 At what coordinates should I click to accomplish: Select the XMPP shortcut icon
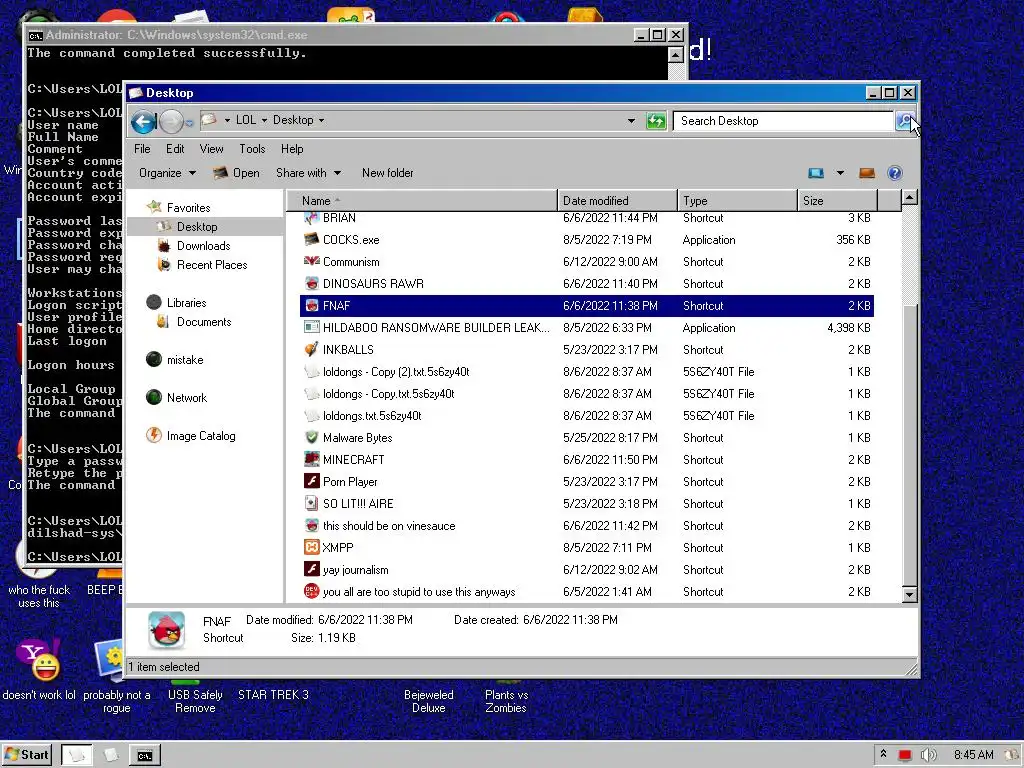click(x=312, y=547)
